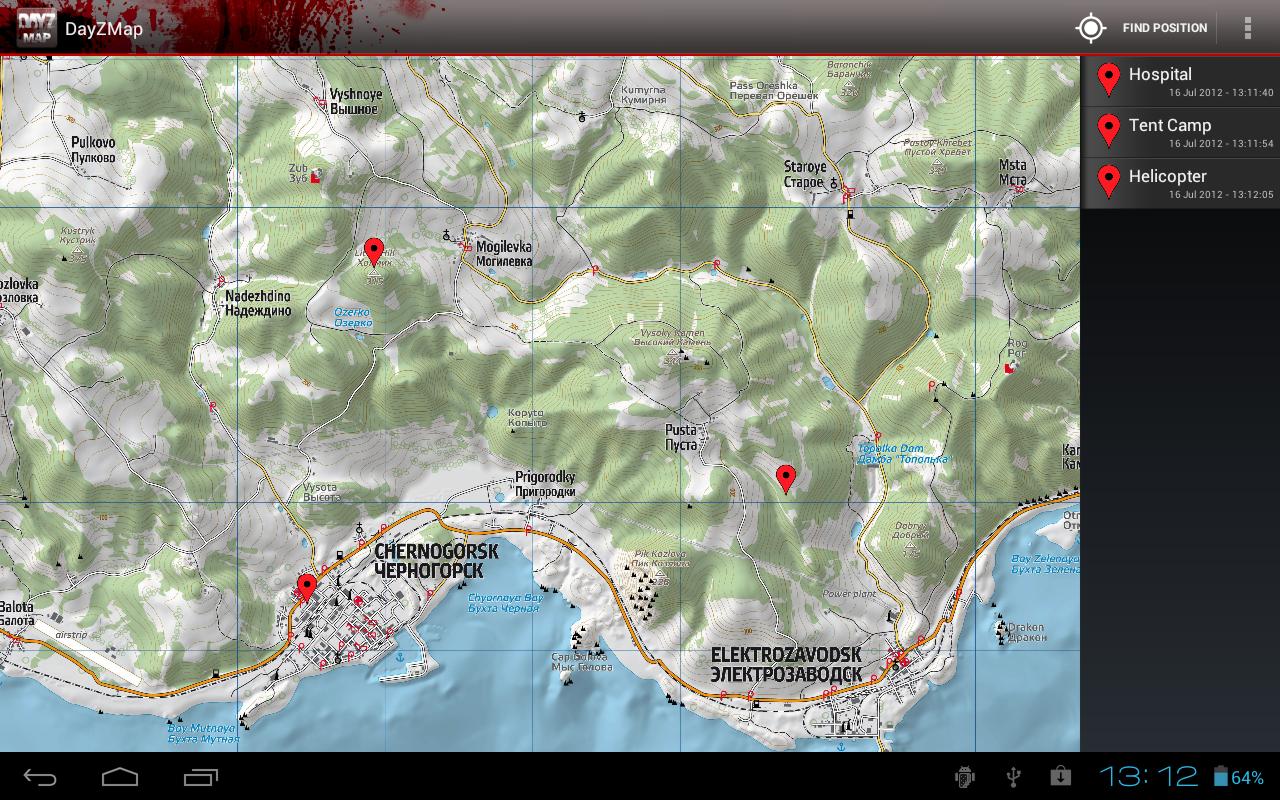Tap the Staroye village label
1280x800 pixels.
805,175
